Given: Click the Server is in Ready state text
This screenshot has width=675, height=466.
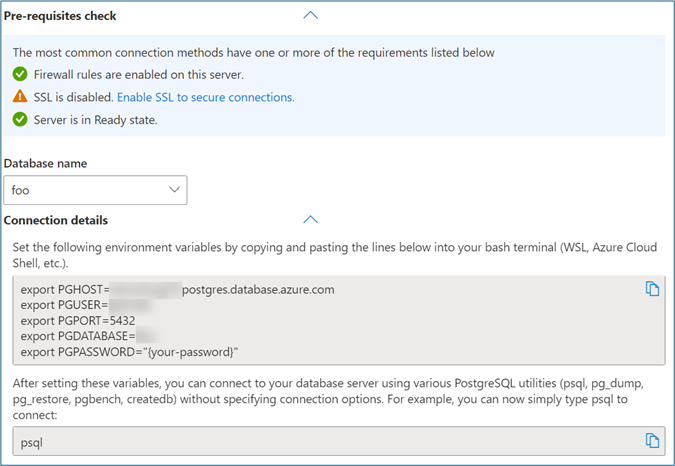Looking at the screenshot, I should pos(96,120).
